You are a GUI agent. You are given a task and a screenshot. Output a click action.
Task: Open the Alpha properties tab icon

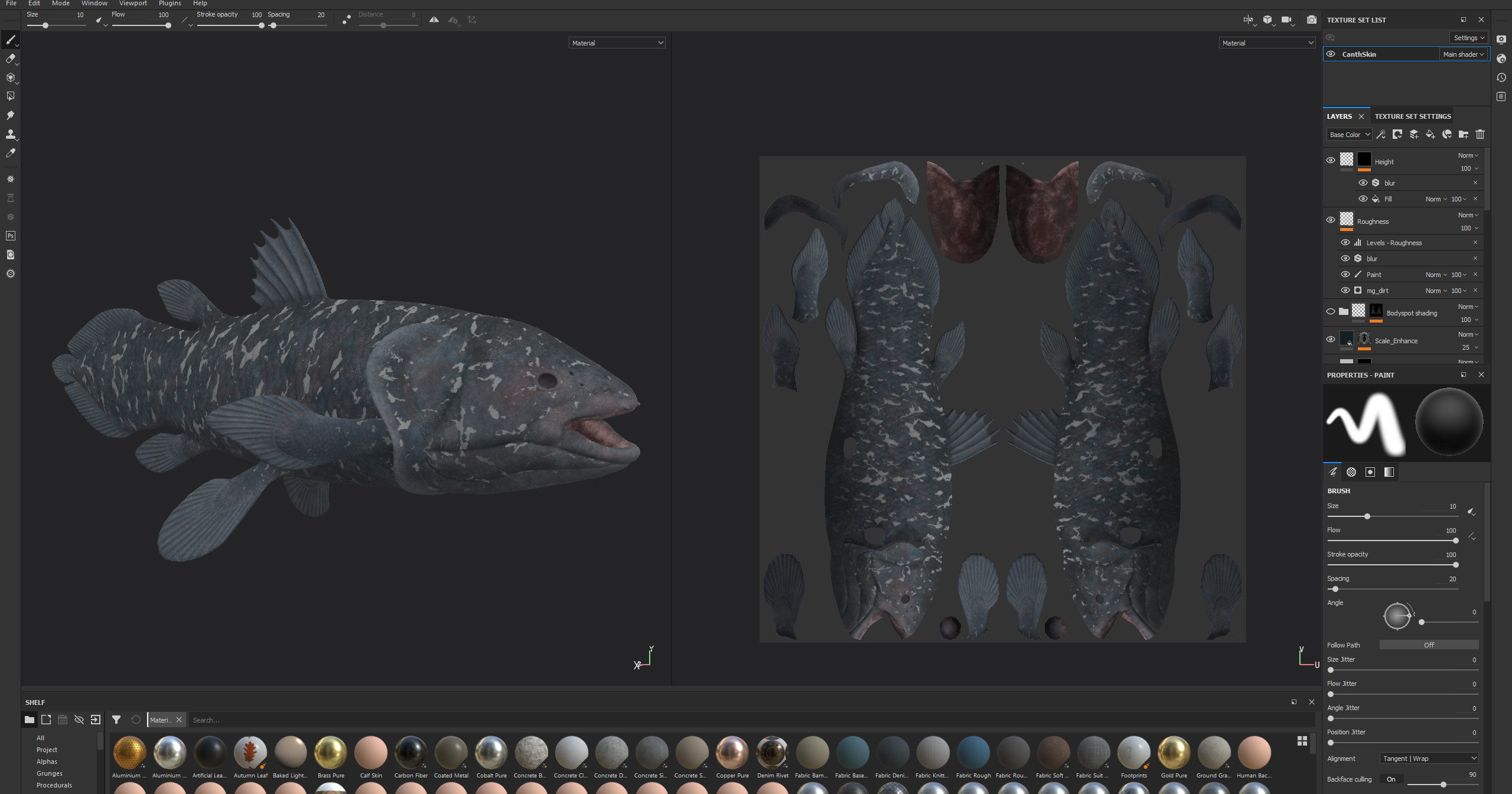point(1351,472)
